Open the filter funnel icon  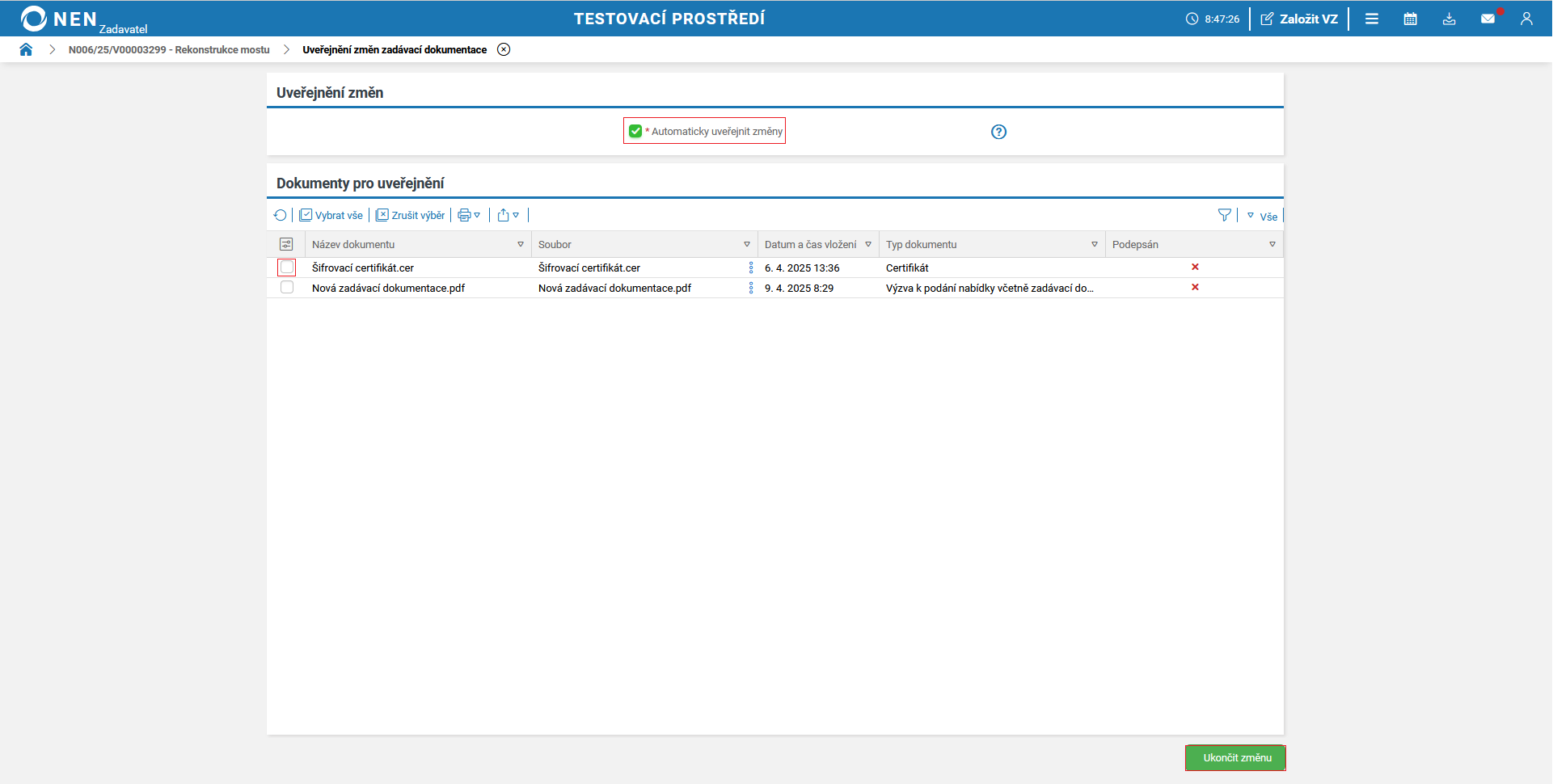point(1224,215)
